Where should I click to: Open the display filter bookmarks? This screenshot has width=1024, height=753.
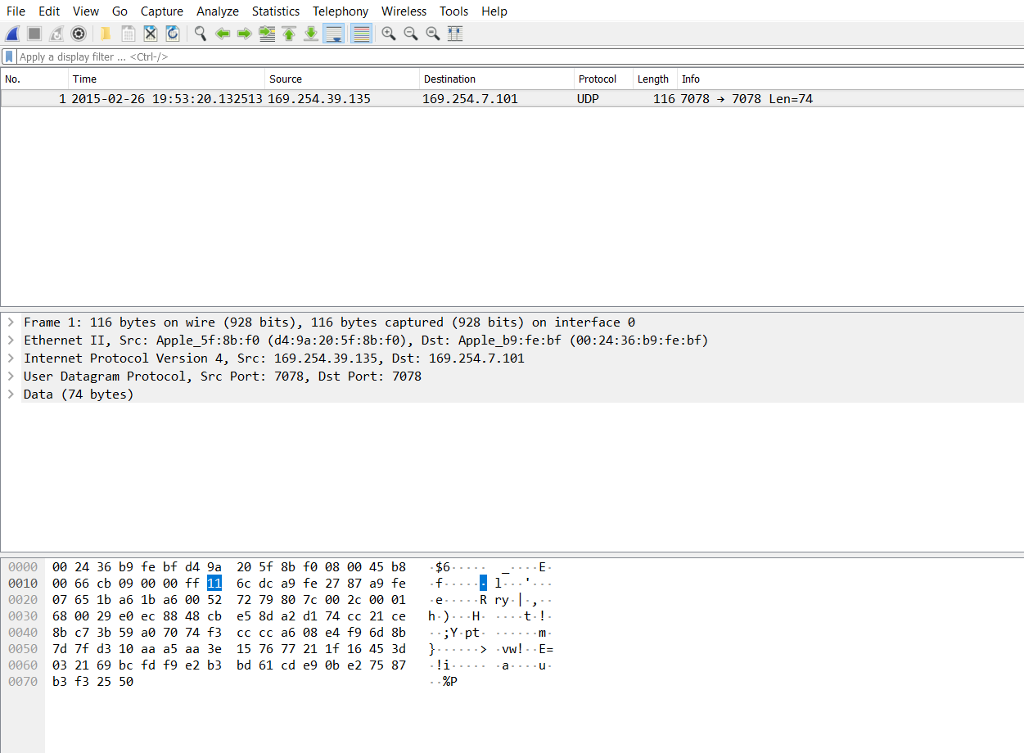(10, 57)
